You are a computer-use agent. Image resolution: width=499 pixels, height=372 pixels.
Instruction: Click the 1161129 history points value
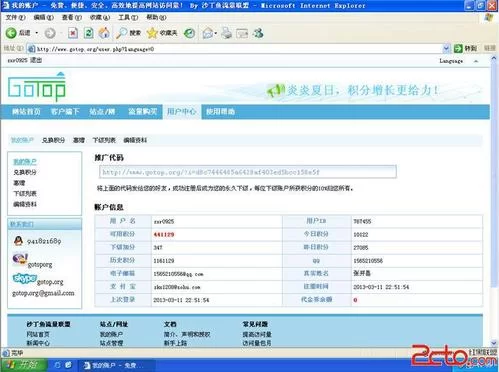[x=164, y=261]
